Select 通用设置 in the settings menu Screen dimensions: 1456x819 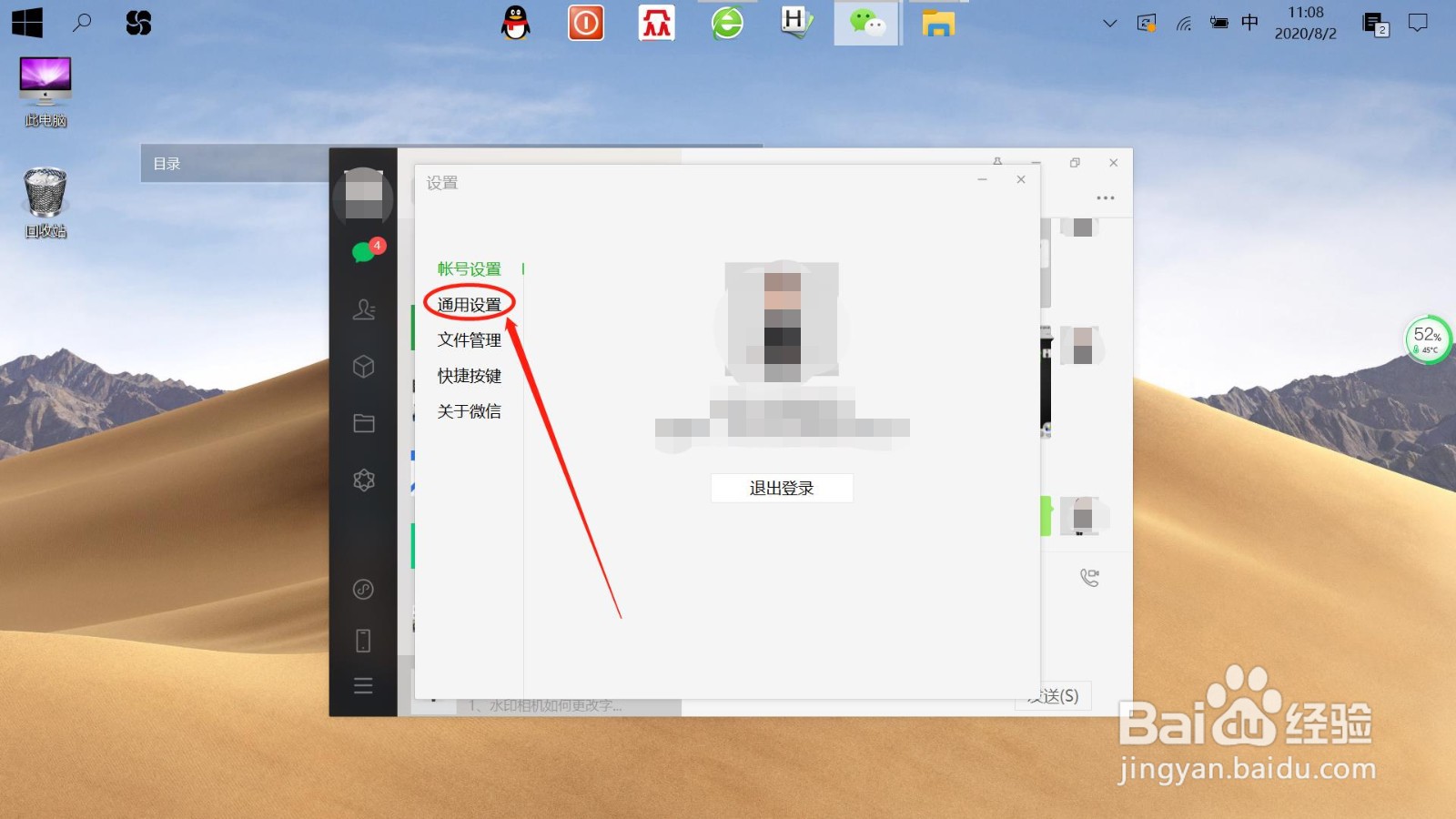pyautogui.click(x=469, y=305)
